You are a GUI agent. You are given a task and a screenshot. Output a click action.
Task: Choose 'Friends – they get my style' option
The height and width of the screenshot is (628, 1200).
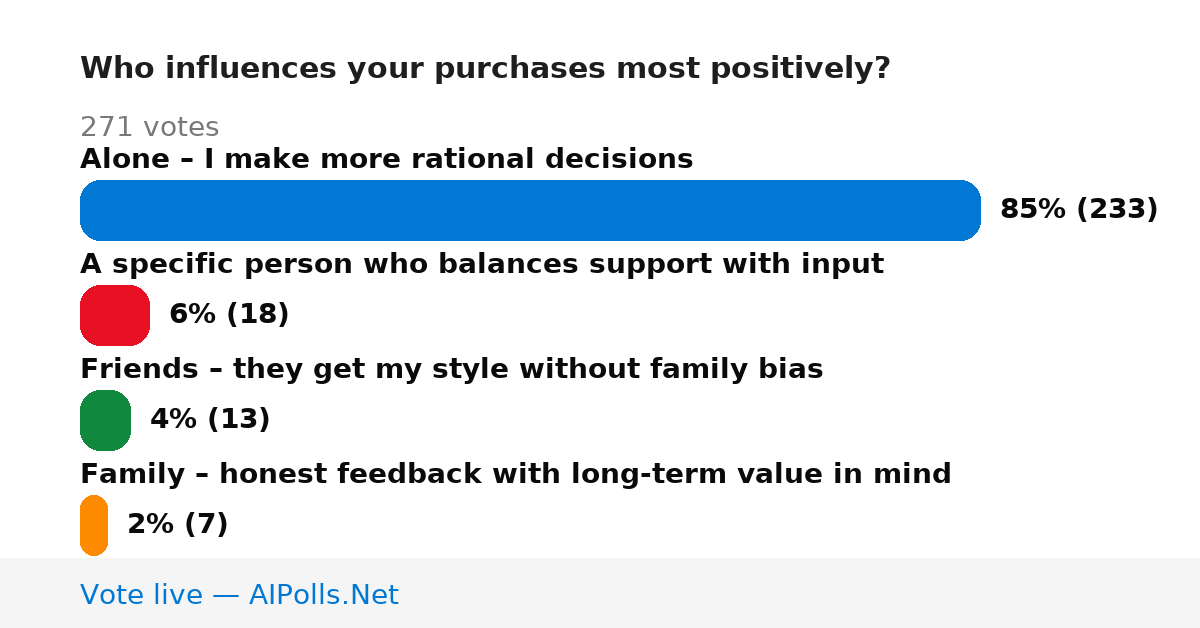(451, 369)
